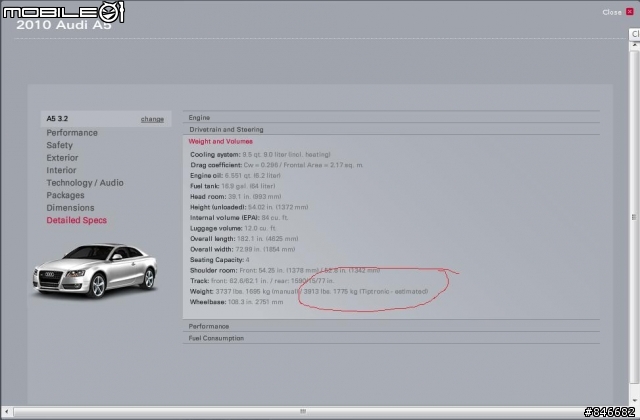Close the overlay with the red X icon
Screen dimensions: 640x420
[x=630, y=12]
